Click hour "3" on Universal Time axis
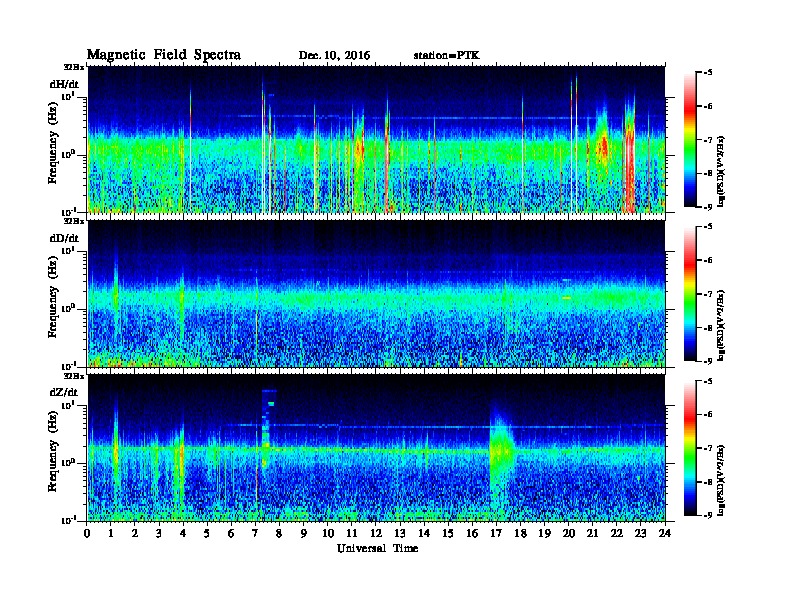Viewport: 792px width, 612px height. click(x=159, y=533)
